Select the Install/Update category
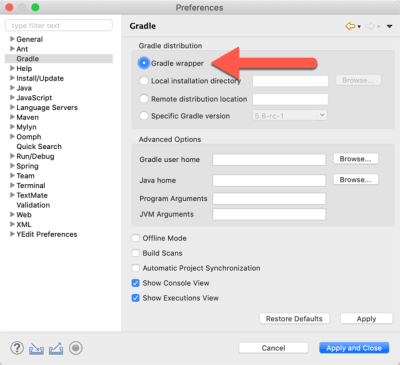The image size is (400, 365). coord(40,78)
